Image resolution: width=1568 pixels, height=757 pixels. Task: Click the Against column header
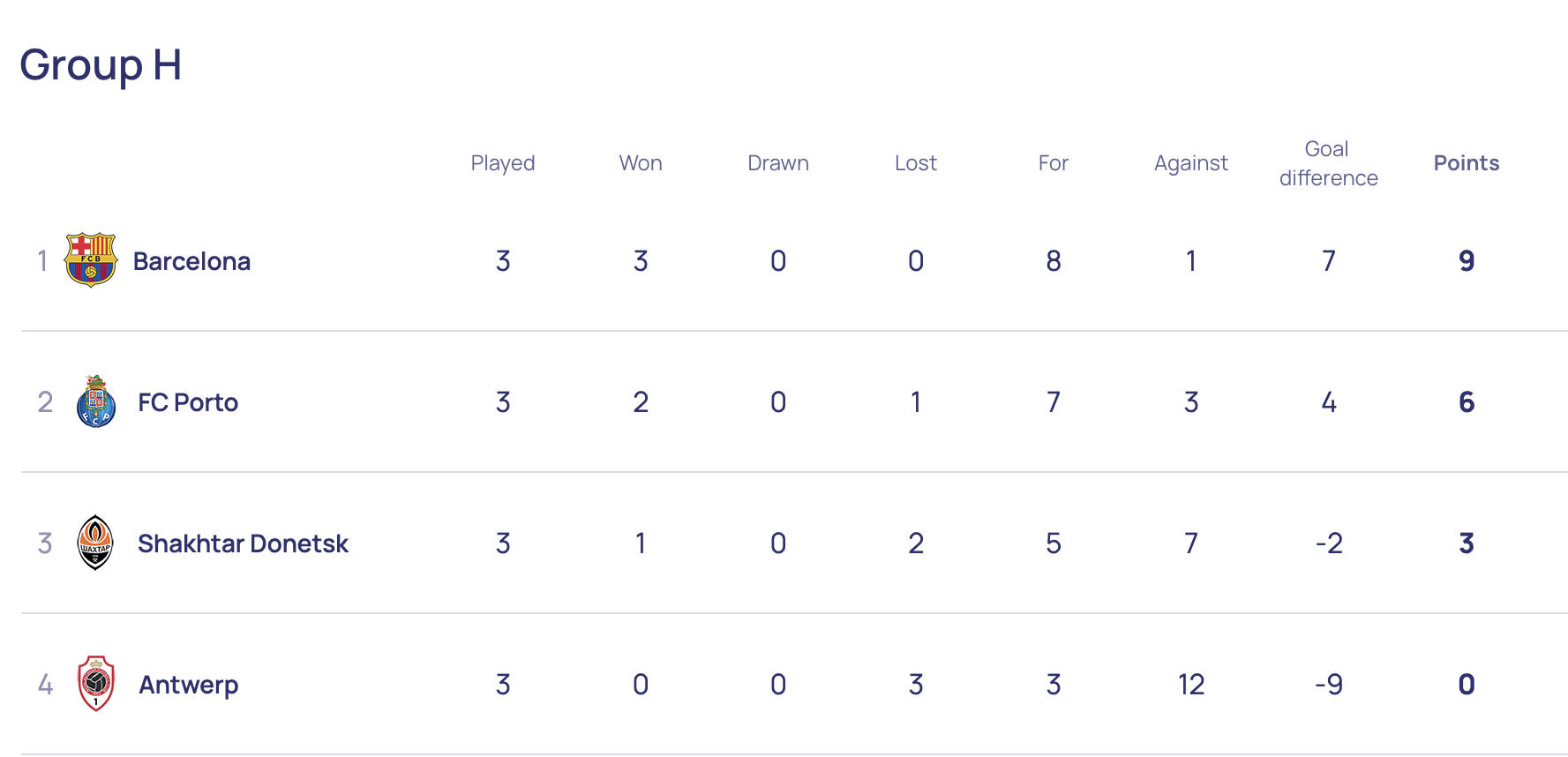(1191, 163)
